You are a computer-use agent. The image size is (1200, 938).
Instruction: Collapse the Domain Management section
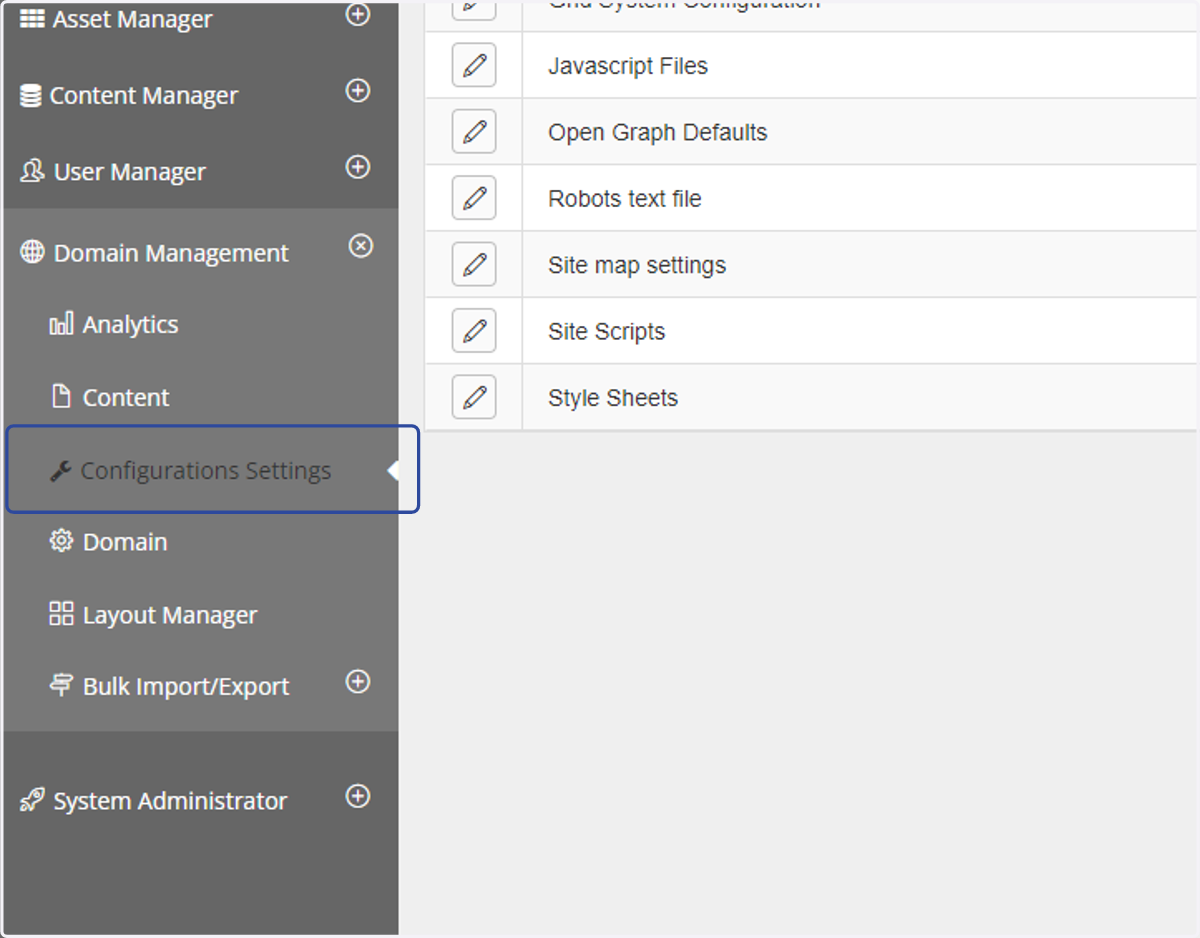tap(361, 246)
